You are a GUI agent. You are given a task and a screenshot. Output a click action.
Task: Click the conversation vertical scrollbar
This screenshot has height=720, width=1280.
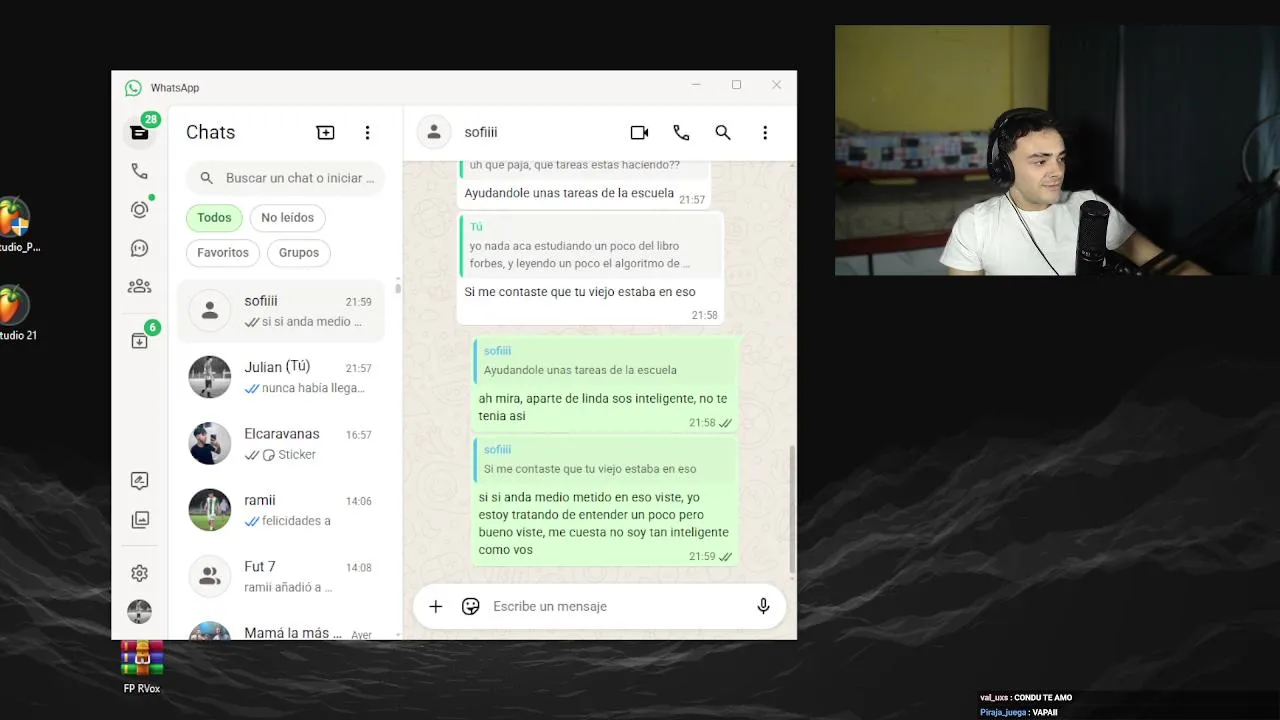(792, 508)
